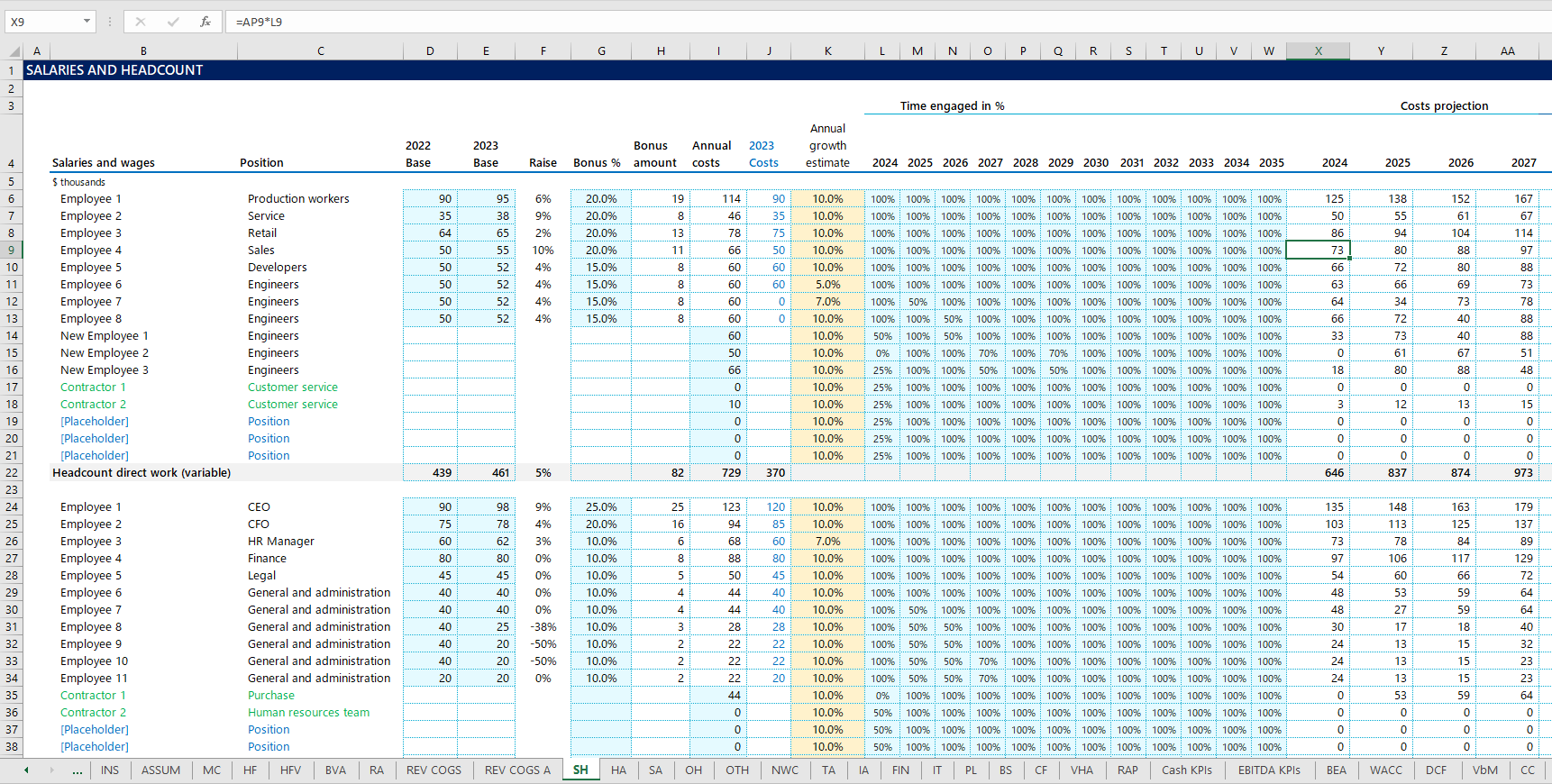The height and width of the screenshot is (784, 1552).
Task: Click the formula bar text =AP9*L9
Action: coord(260,22)
